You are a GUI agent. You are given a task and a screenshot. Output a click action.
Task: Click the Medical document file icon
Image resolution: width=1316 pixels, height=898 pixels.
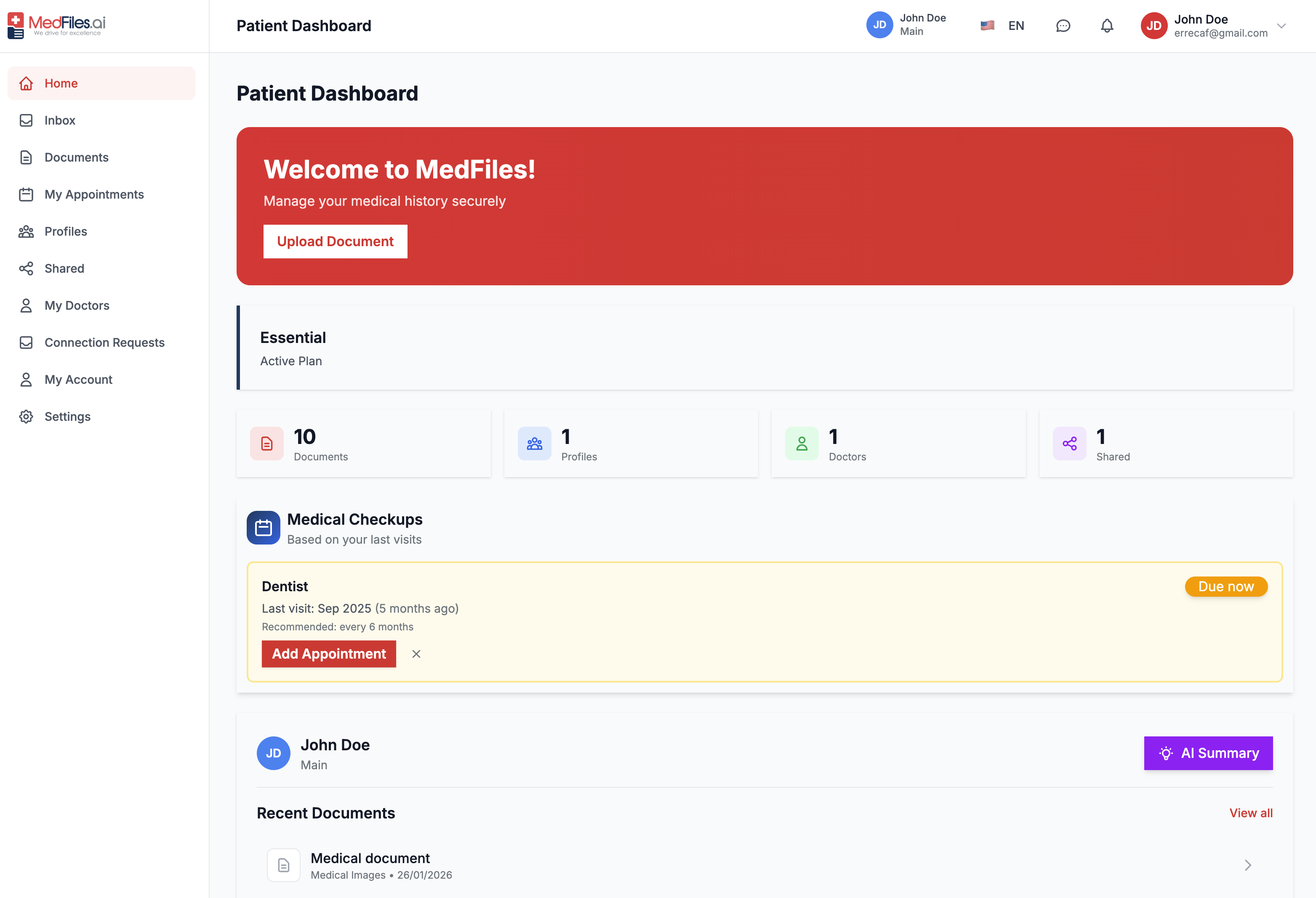[x=283, y=865]
